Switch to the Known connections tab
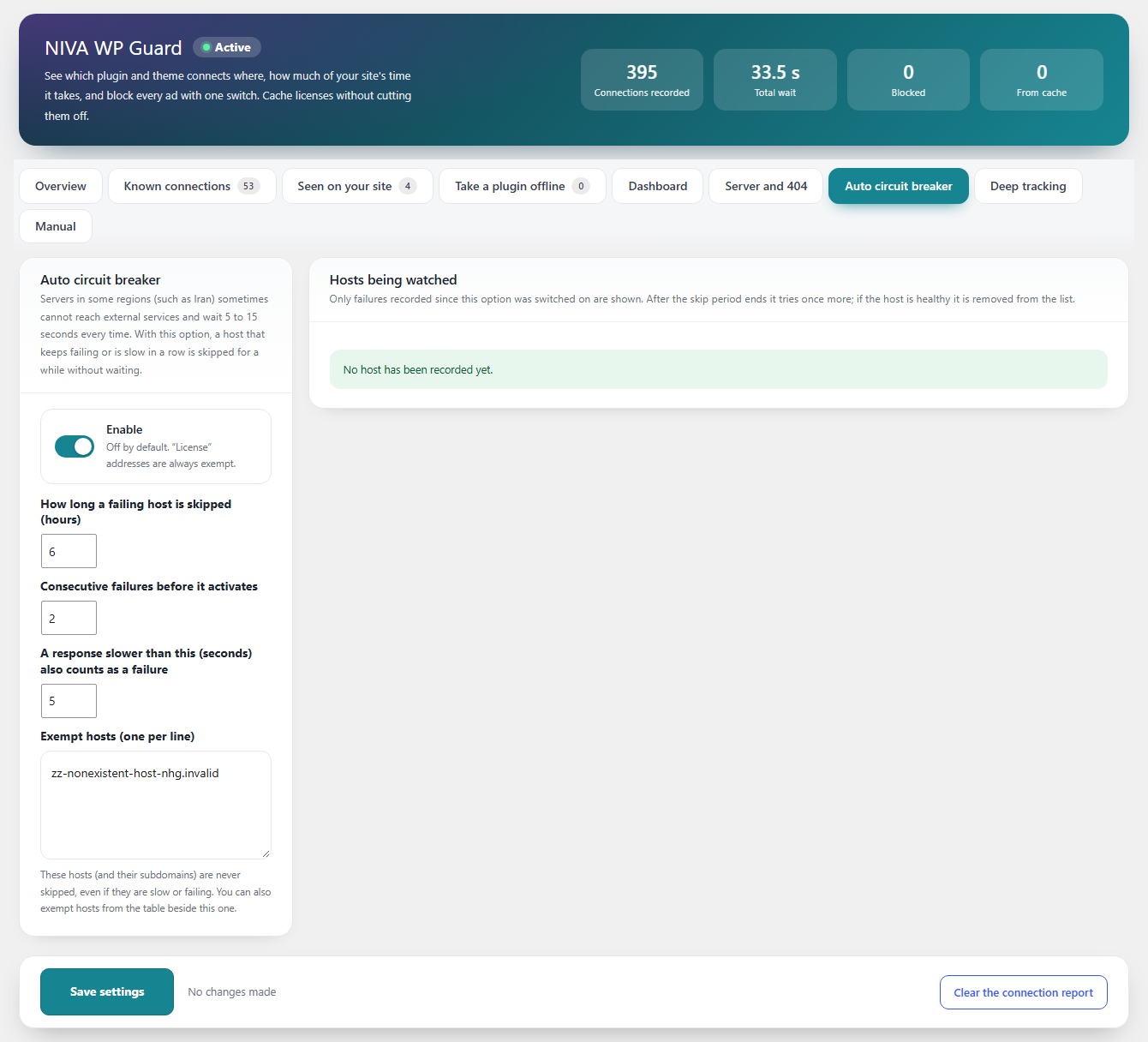Image resolution: width=1148 pixels, height=1042 pixels. click(192, 186)
